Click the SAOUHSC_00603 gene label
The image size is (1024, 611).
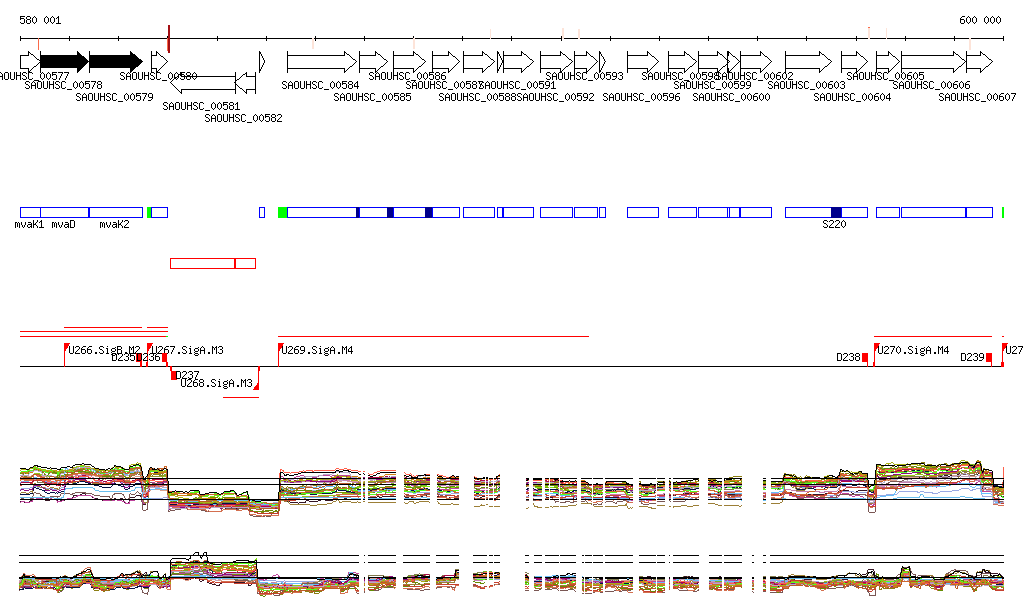tap(807, 85)
